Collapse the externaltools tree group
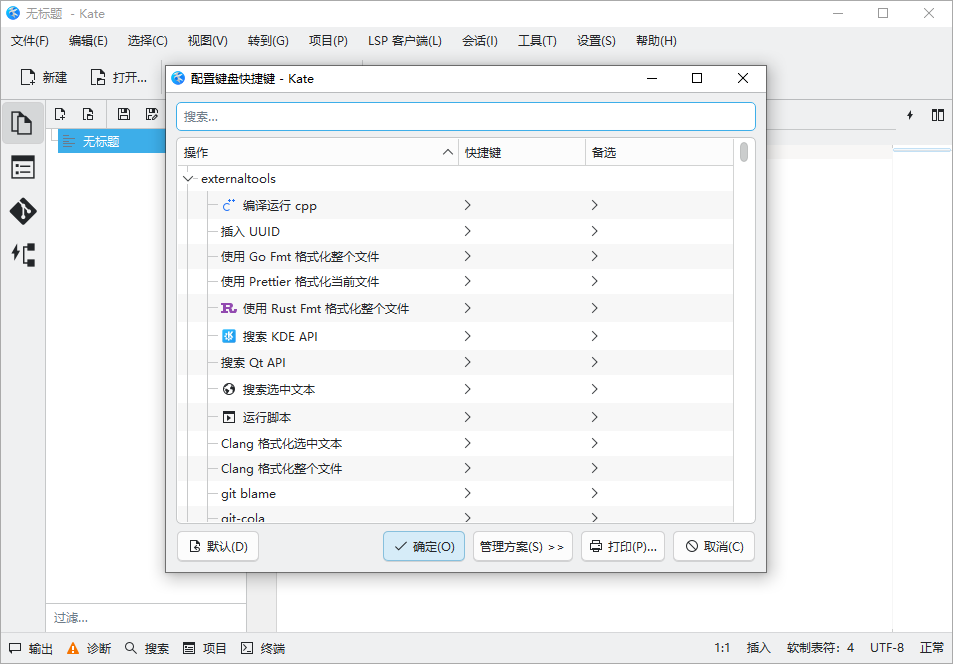 pos(188,179)
